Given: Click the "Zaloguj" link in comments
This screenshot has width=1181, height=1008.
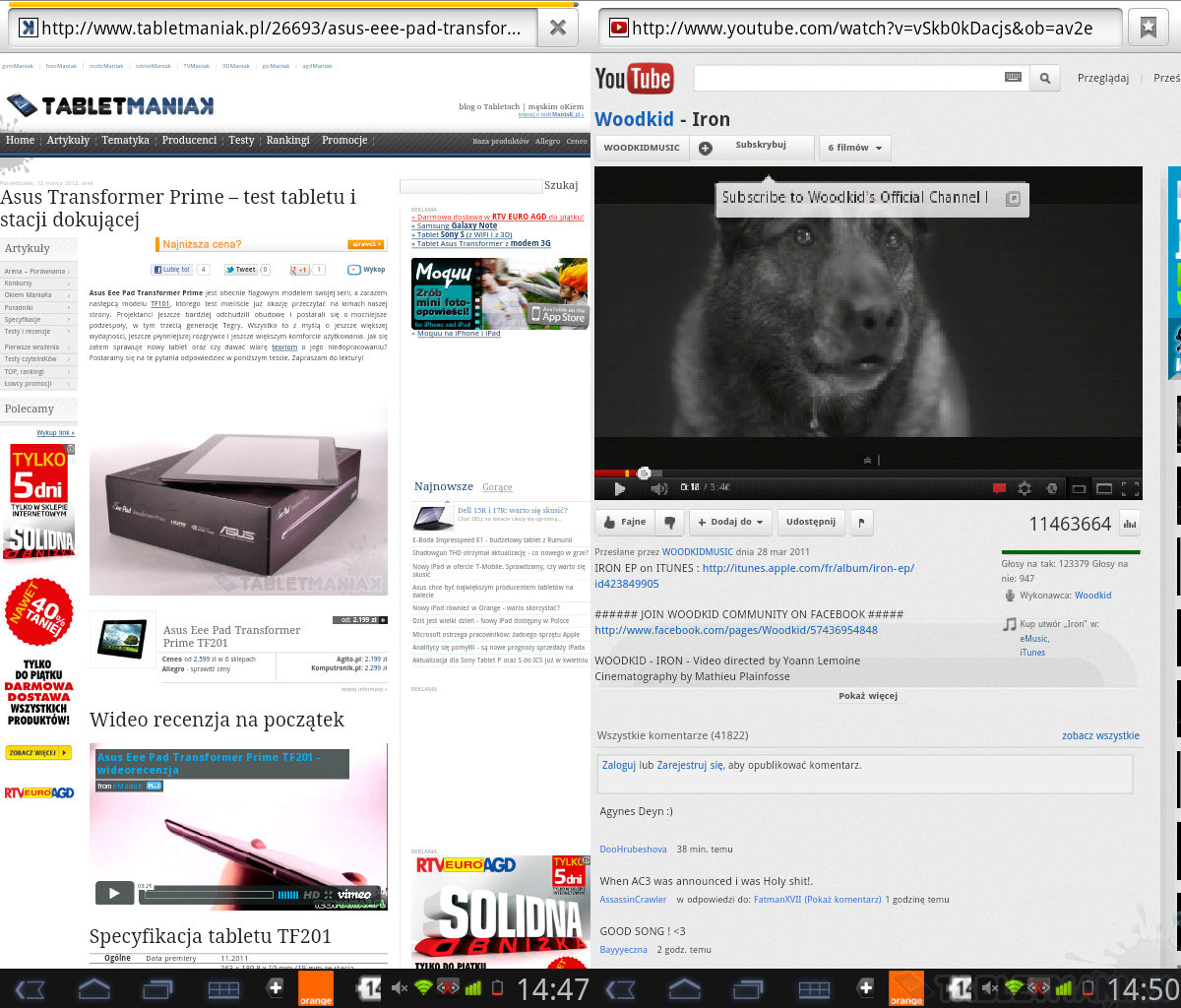Looking at the screenshot, I should pyautogui.click(x=618, y=765).
